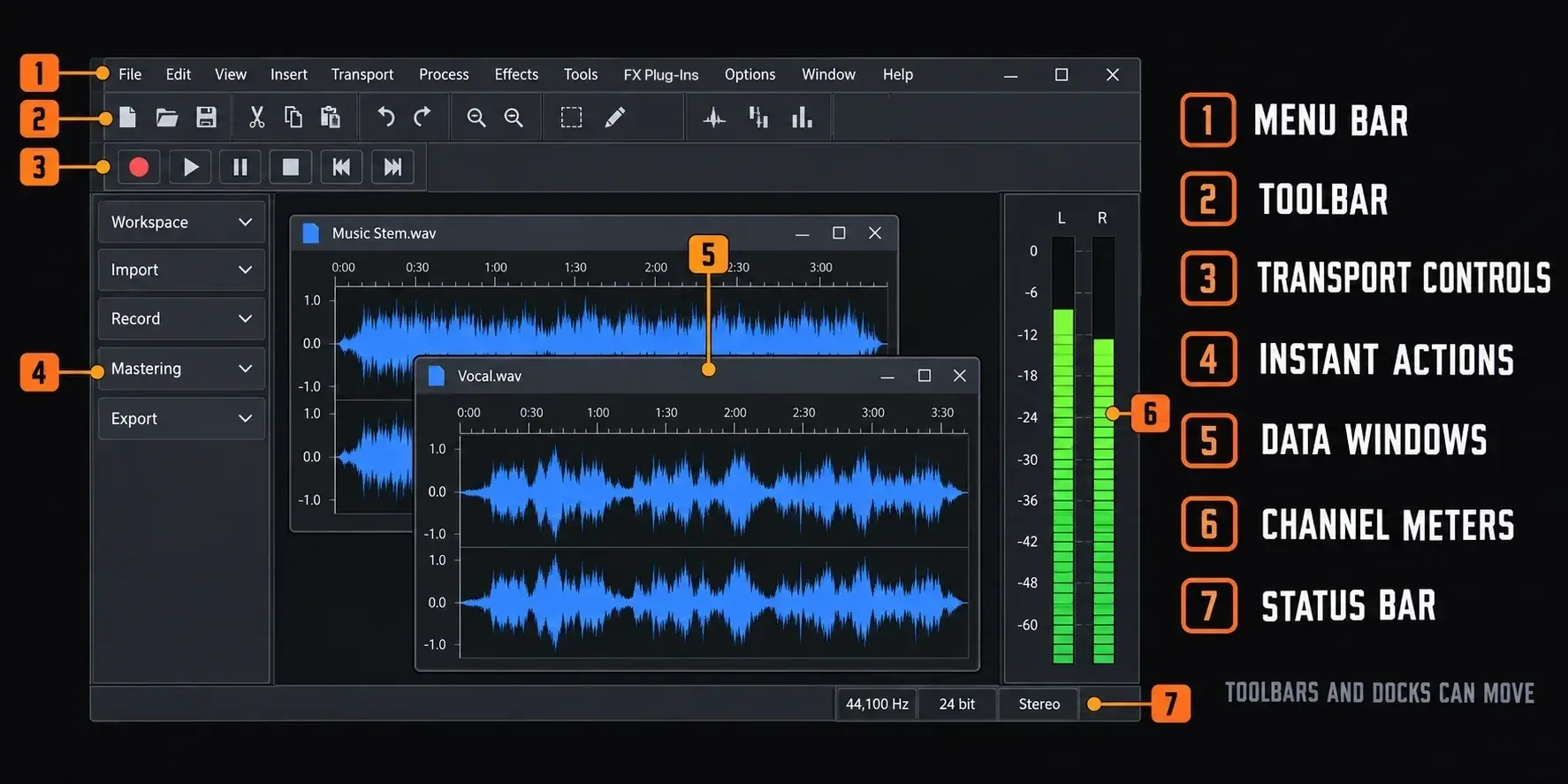
Task: Skip to the end of the file
Action: tap(392, 167)
